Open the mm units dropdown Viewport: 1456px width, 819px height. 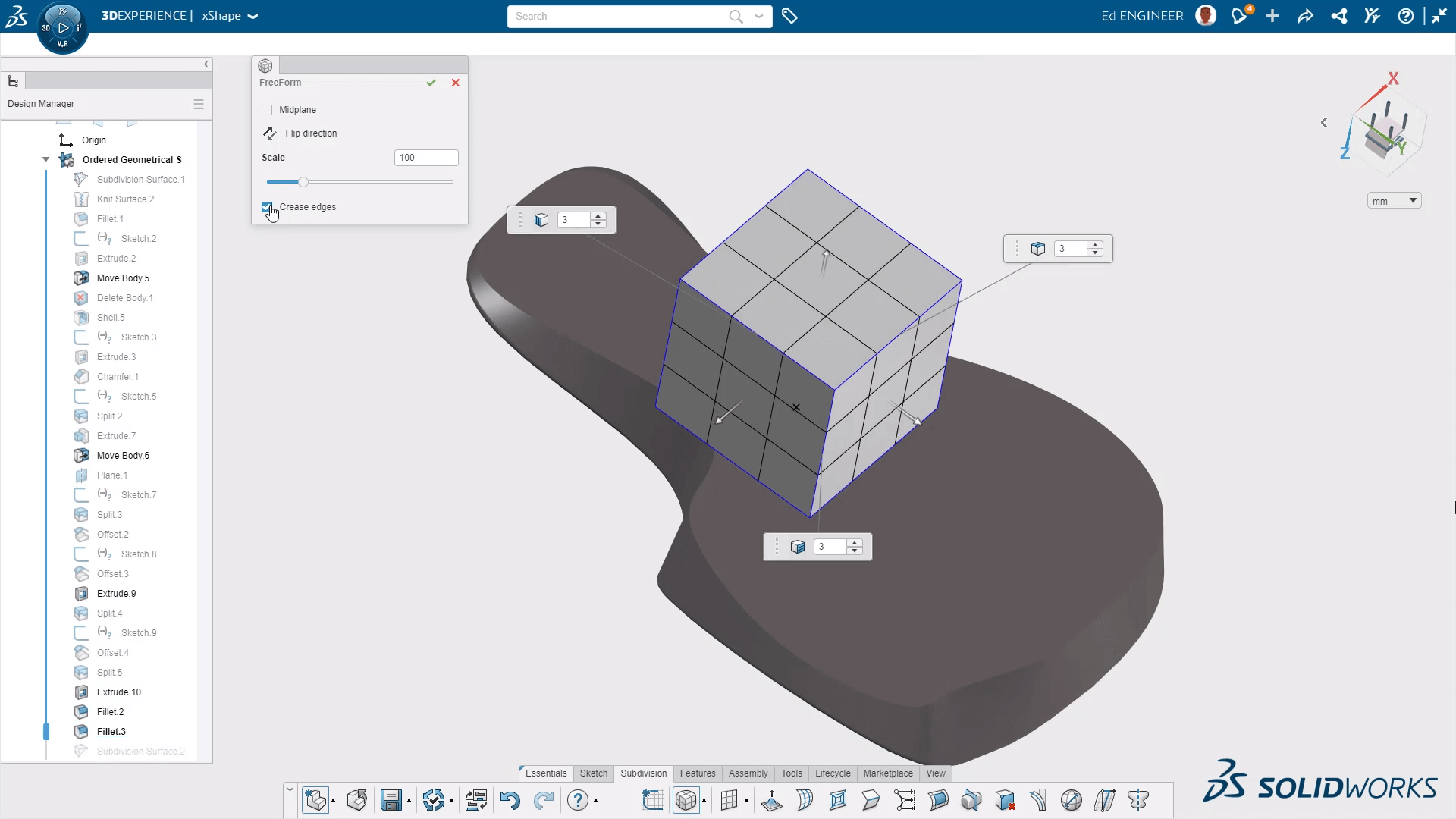point(1394,201)
